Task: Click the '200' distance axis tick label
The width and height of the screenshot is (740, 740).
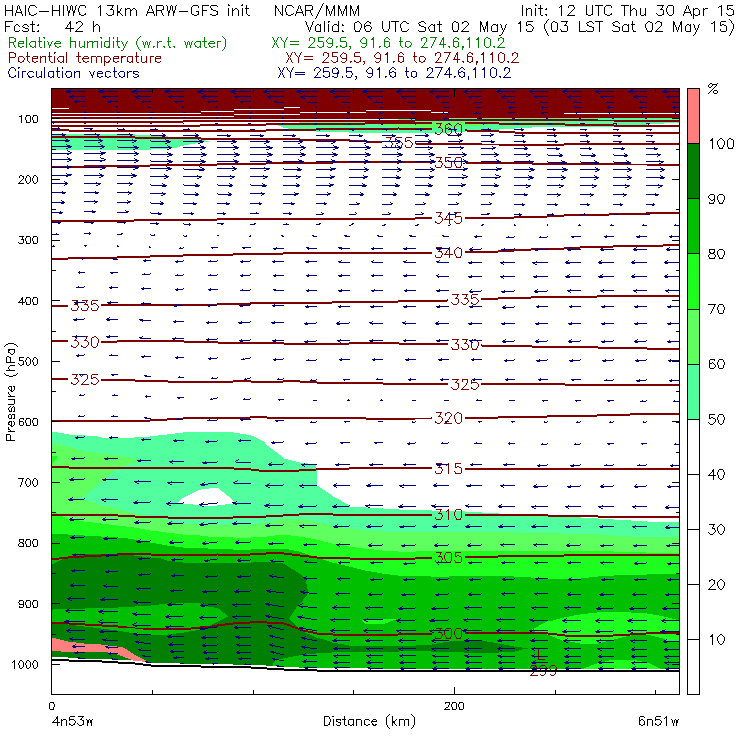Action: click(454, 706)
